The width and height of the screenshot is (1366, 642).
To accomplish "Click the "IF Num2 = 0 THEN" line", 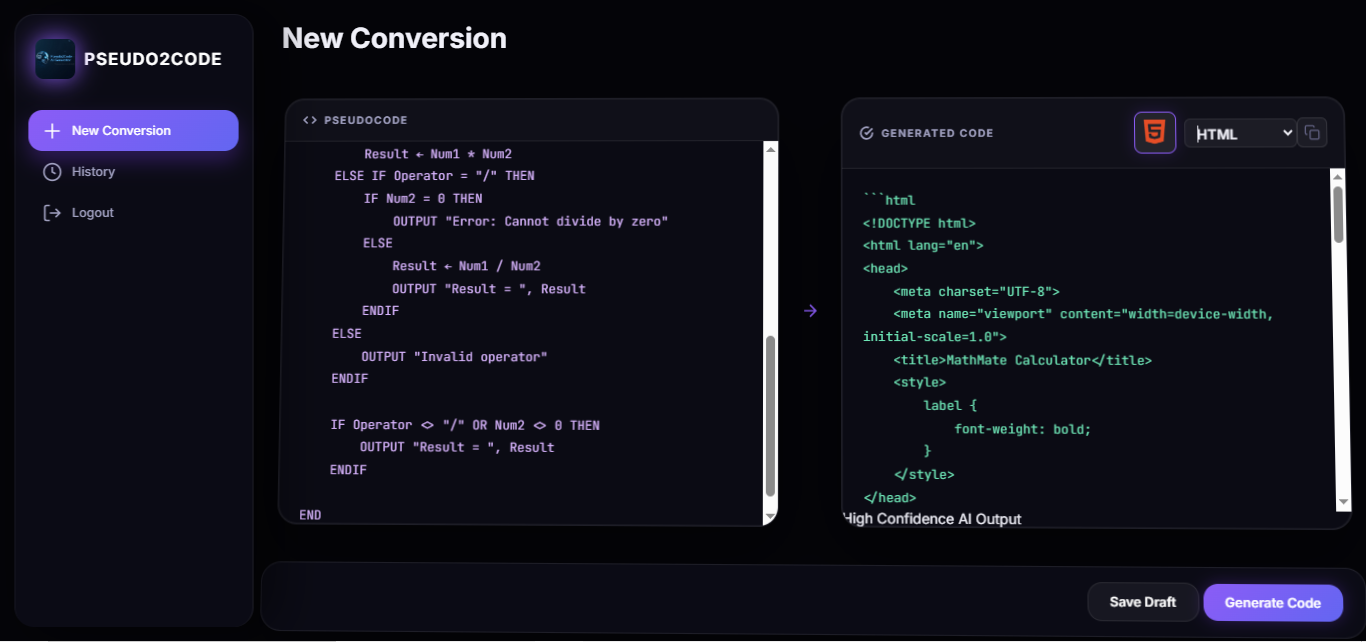I will click(x=423, y=198).
